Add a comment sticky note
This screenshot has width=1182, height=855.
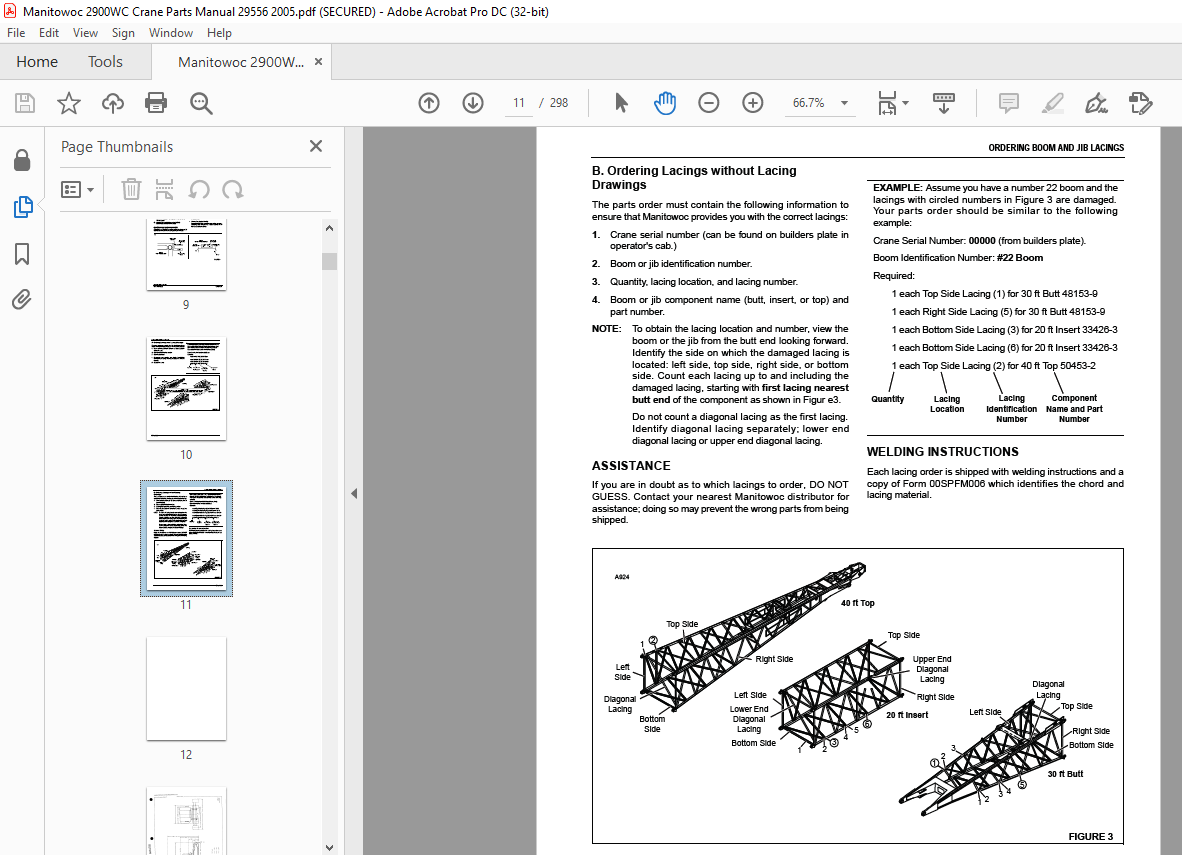coord(1009,103)
